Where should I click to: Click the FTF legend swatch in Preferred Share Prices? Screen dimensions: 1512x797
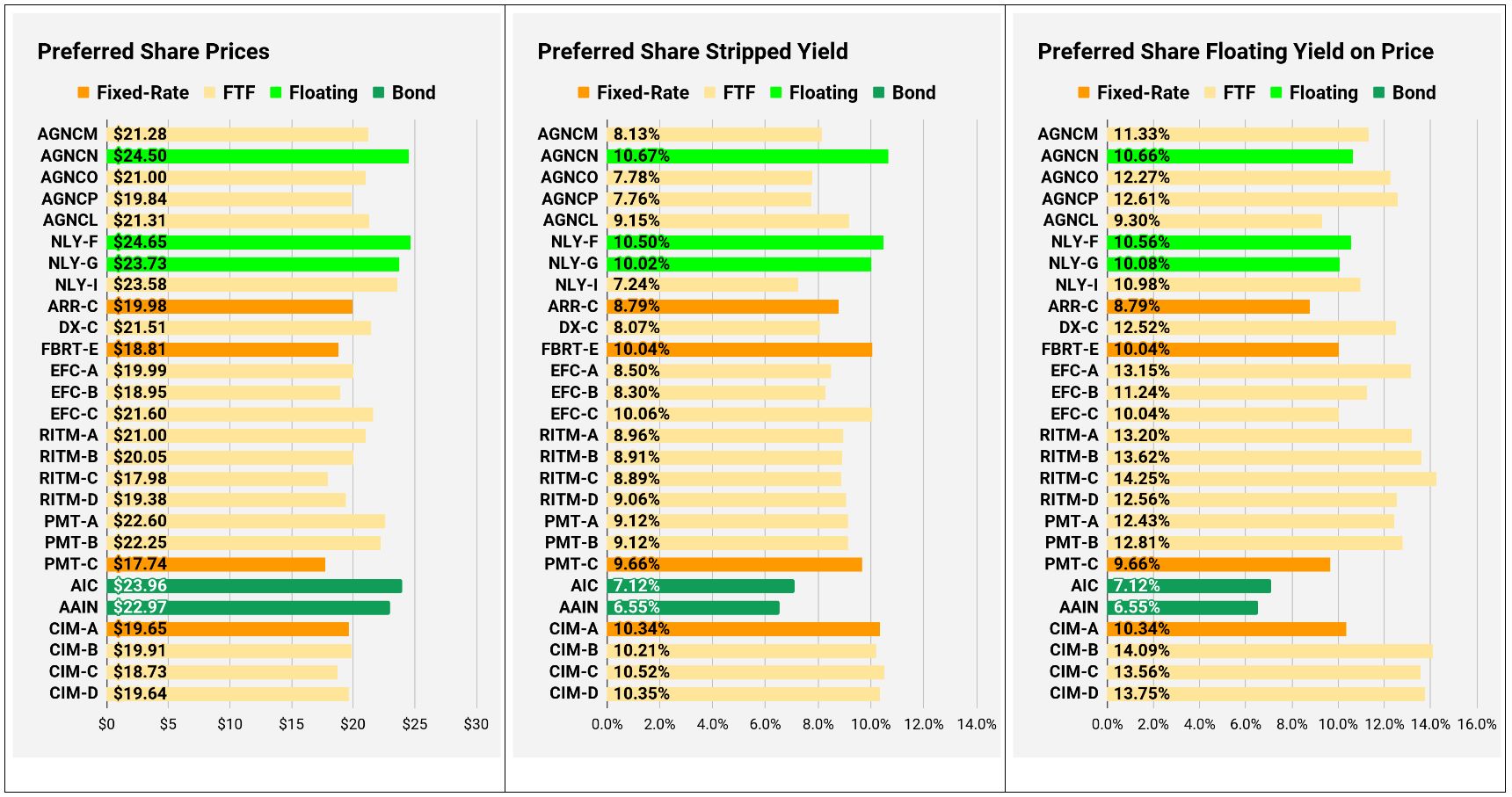point(209,92)
